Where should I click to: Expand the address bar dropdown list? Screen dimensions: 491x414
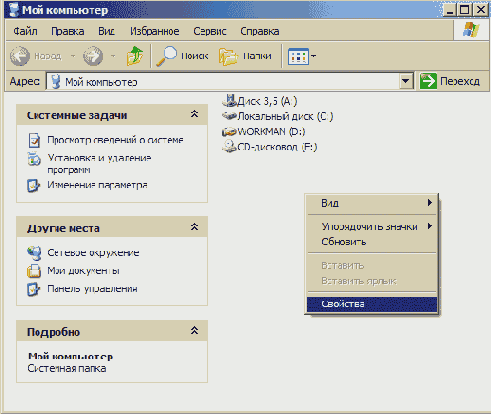click(406, 81)
